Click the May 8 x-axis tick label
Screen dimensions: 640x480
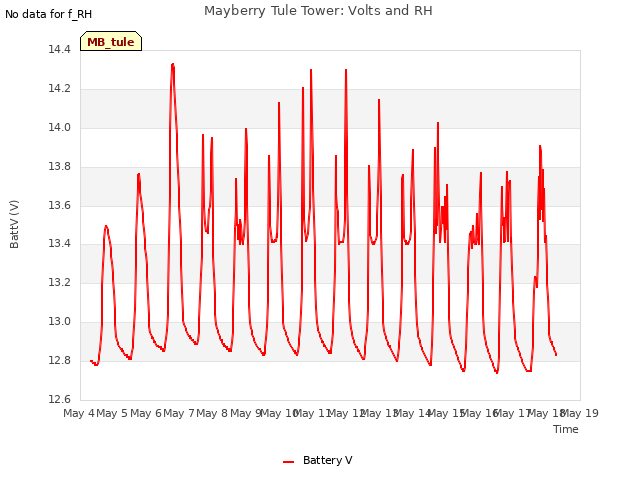[x=212, y=413]
